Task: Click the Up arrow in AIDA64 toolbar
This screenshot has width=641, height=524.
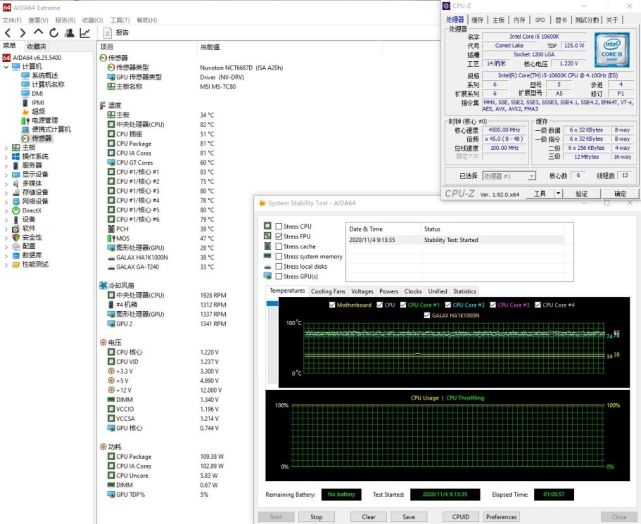Action: tap(40, 32)
